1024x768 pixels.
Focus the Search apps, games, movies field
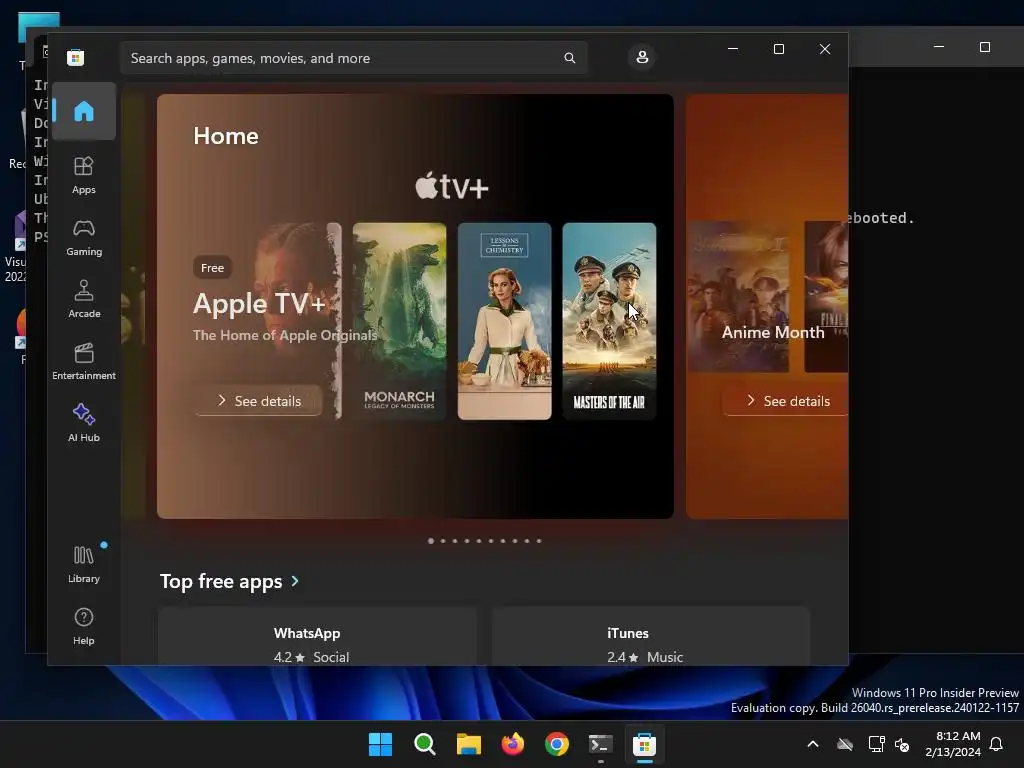[353, 58]
